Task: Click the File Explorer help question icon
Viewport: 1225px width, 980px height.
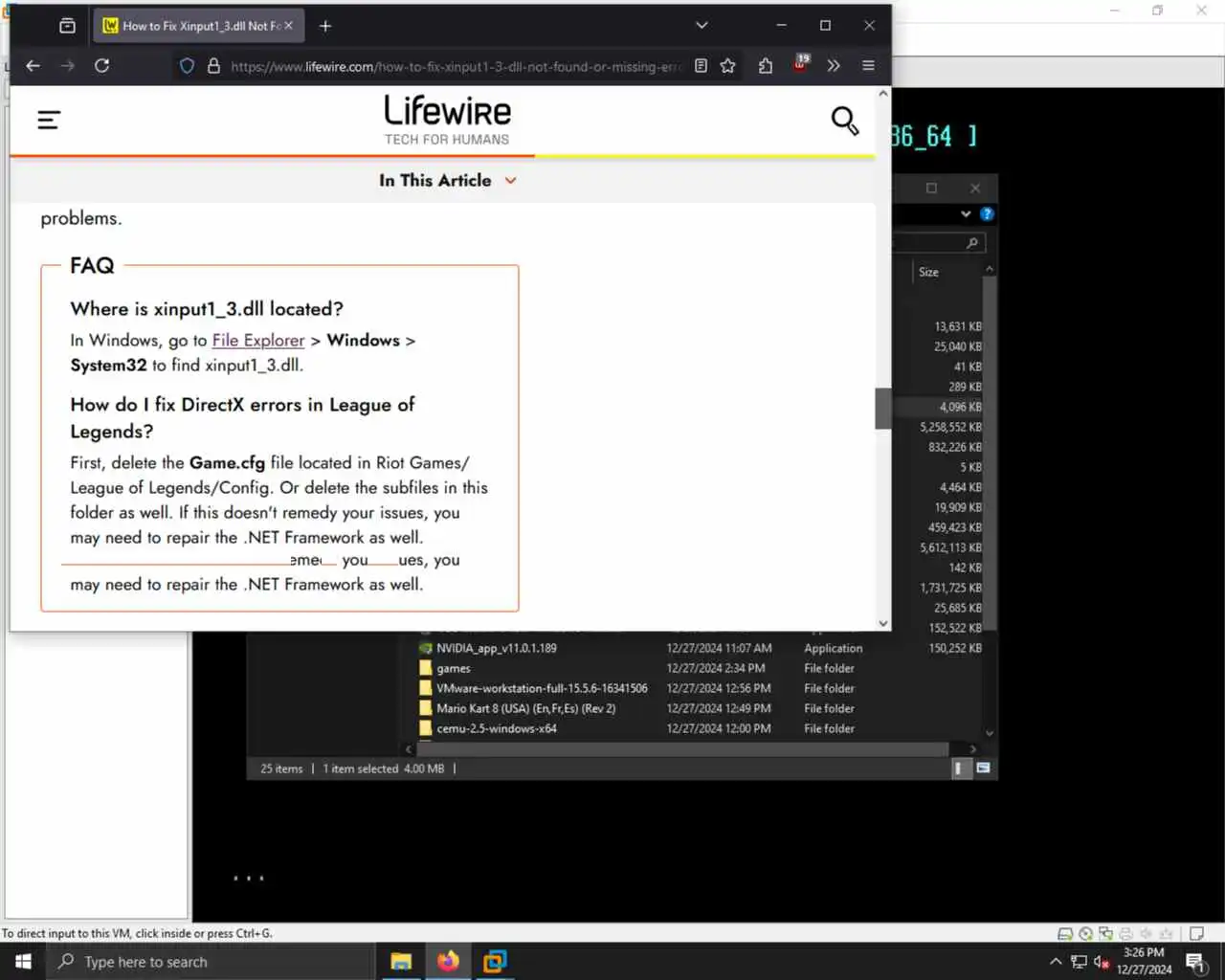Action: 987,214
